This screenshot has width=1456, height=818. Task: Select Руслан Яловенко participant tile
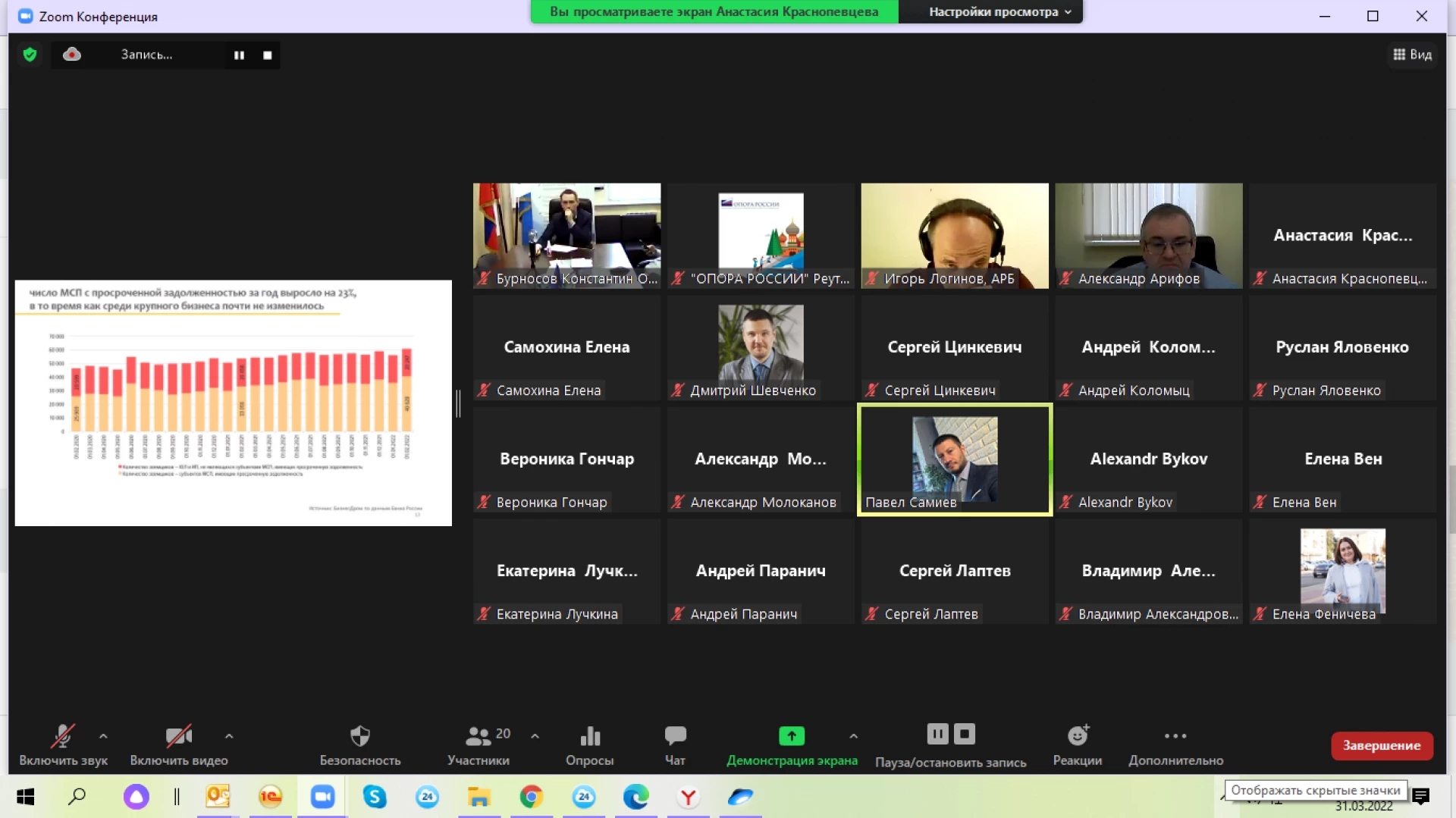coord(1343,348)
